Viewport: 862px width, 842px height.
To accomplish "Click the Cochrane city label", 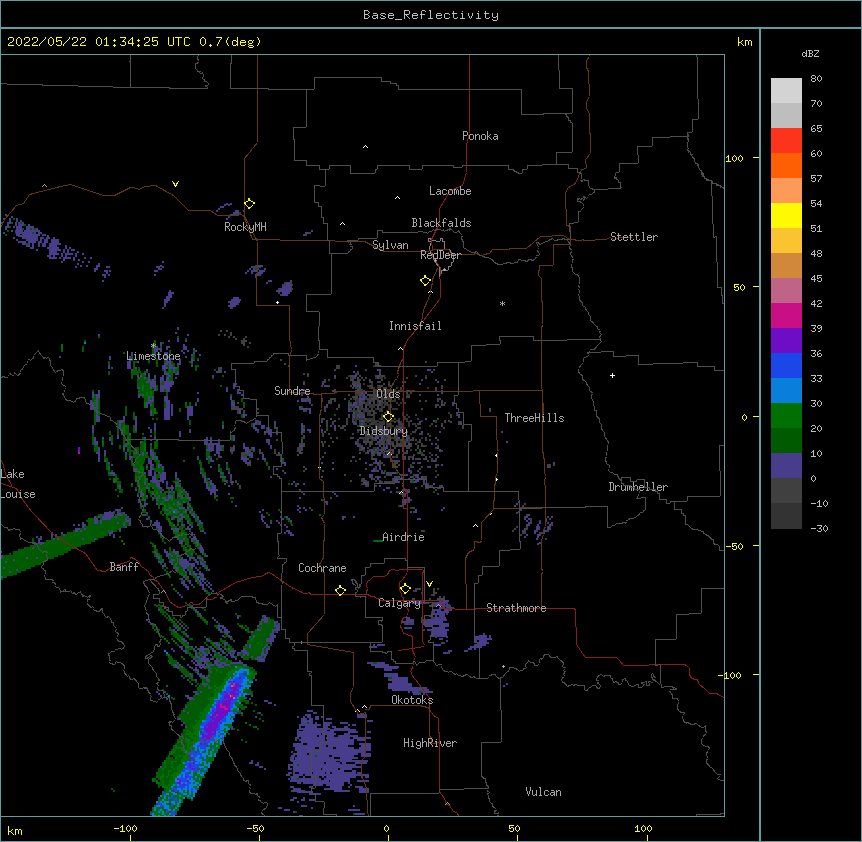I will pyautogui.click(x=322, y=568).
